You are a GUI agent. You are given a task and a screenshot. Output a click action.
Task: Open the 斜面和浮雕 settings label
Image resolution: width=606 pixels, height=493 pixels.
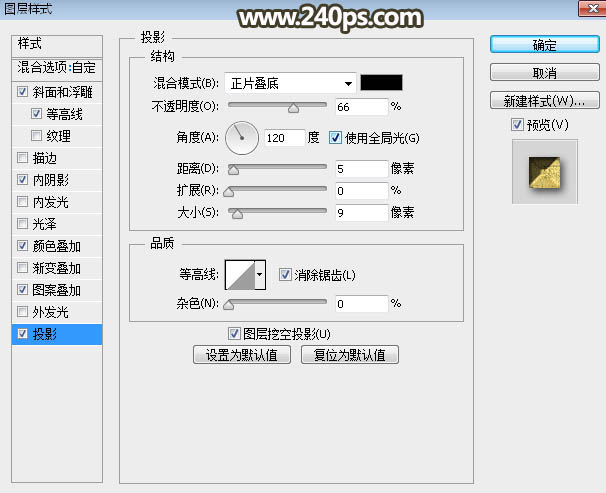coord(63,92)
